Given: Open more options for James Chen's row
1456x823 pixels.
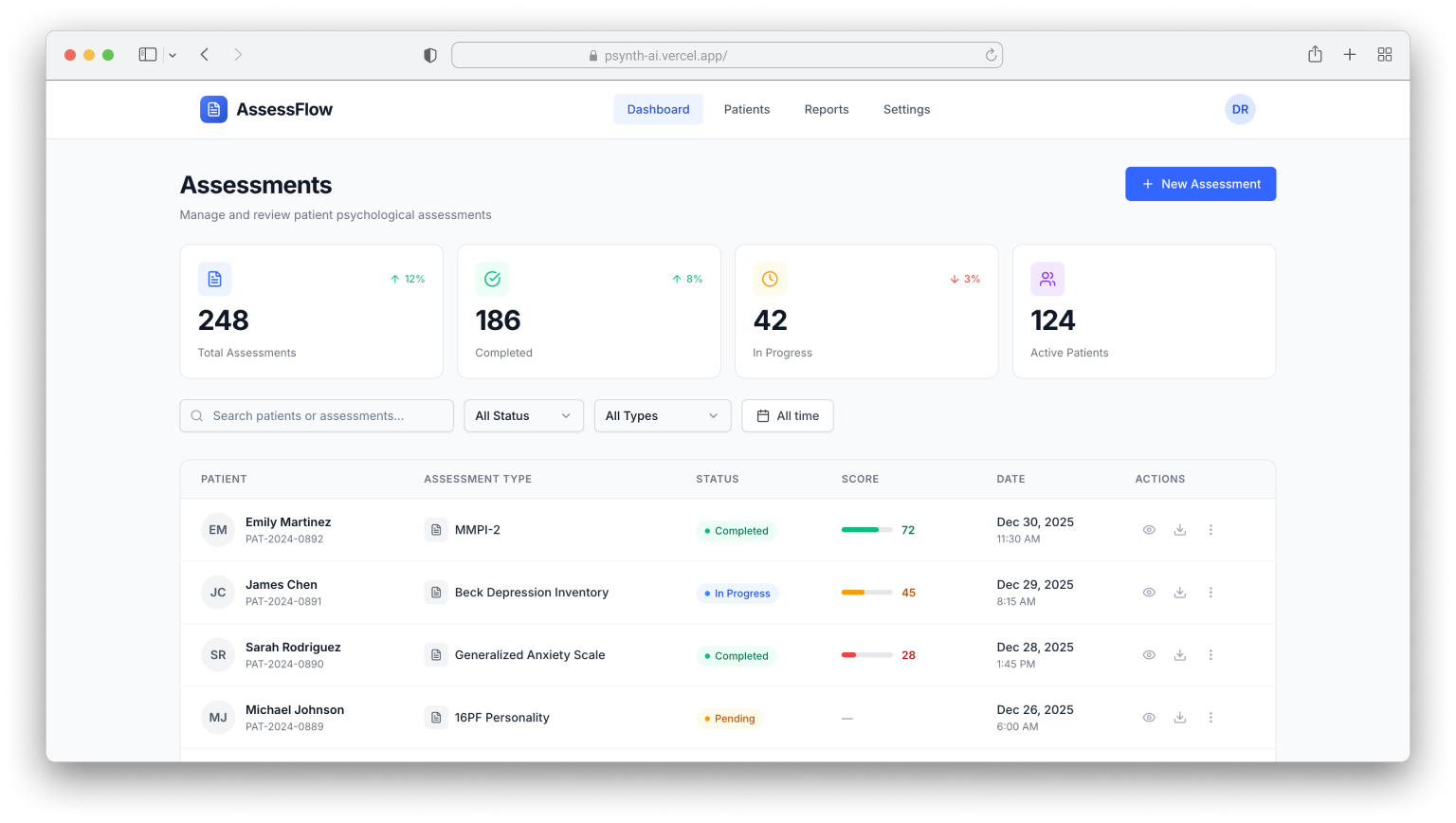Looking at the screenshot, I should click(1210, 593).
